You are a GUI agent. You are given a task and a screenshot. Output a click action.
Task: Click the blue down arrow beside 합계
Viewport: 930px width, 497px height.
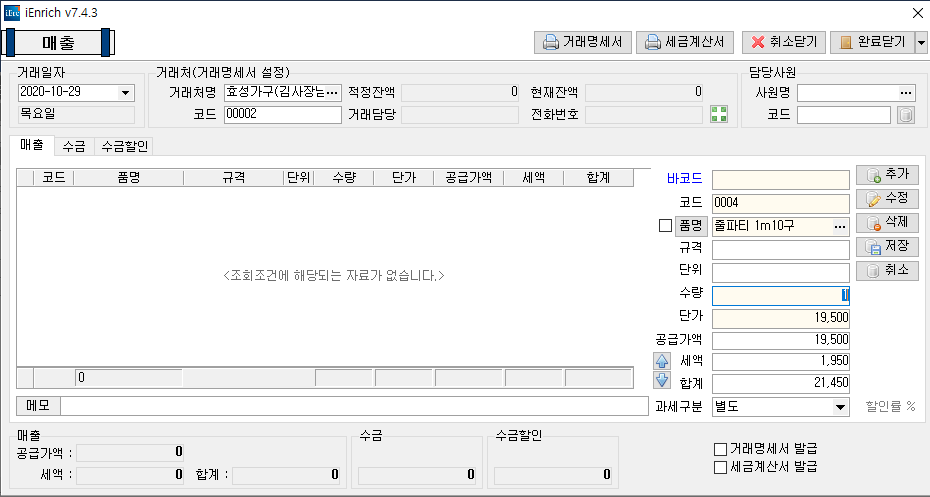click(661, 380)
